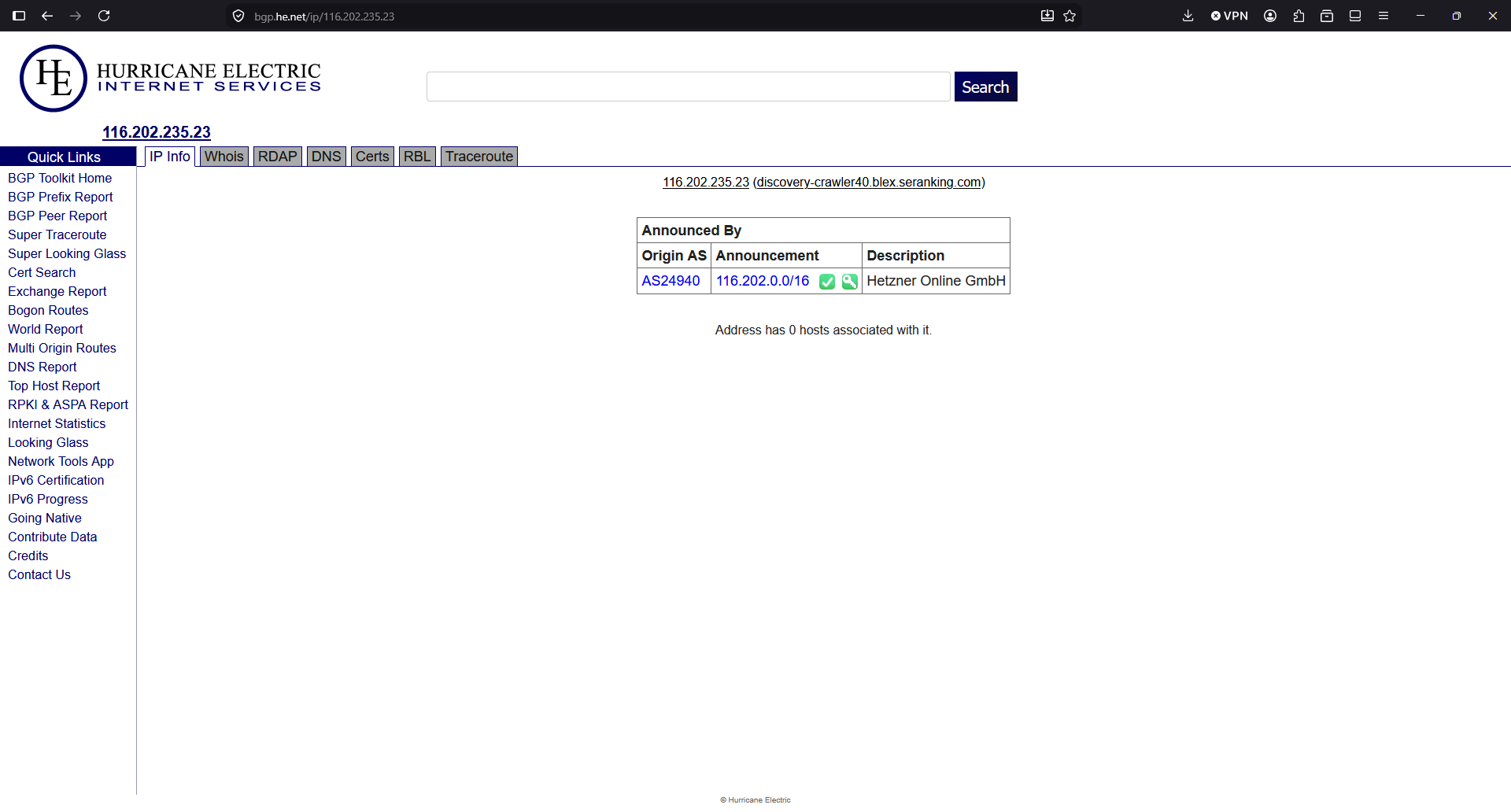Open RPKI & ASPA Report
The image size is (1511, 812).
pos(68,404)
